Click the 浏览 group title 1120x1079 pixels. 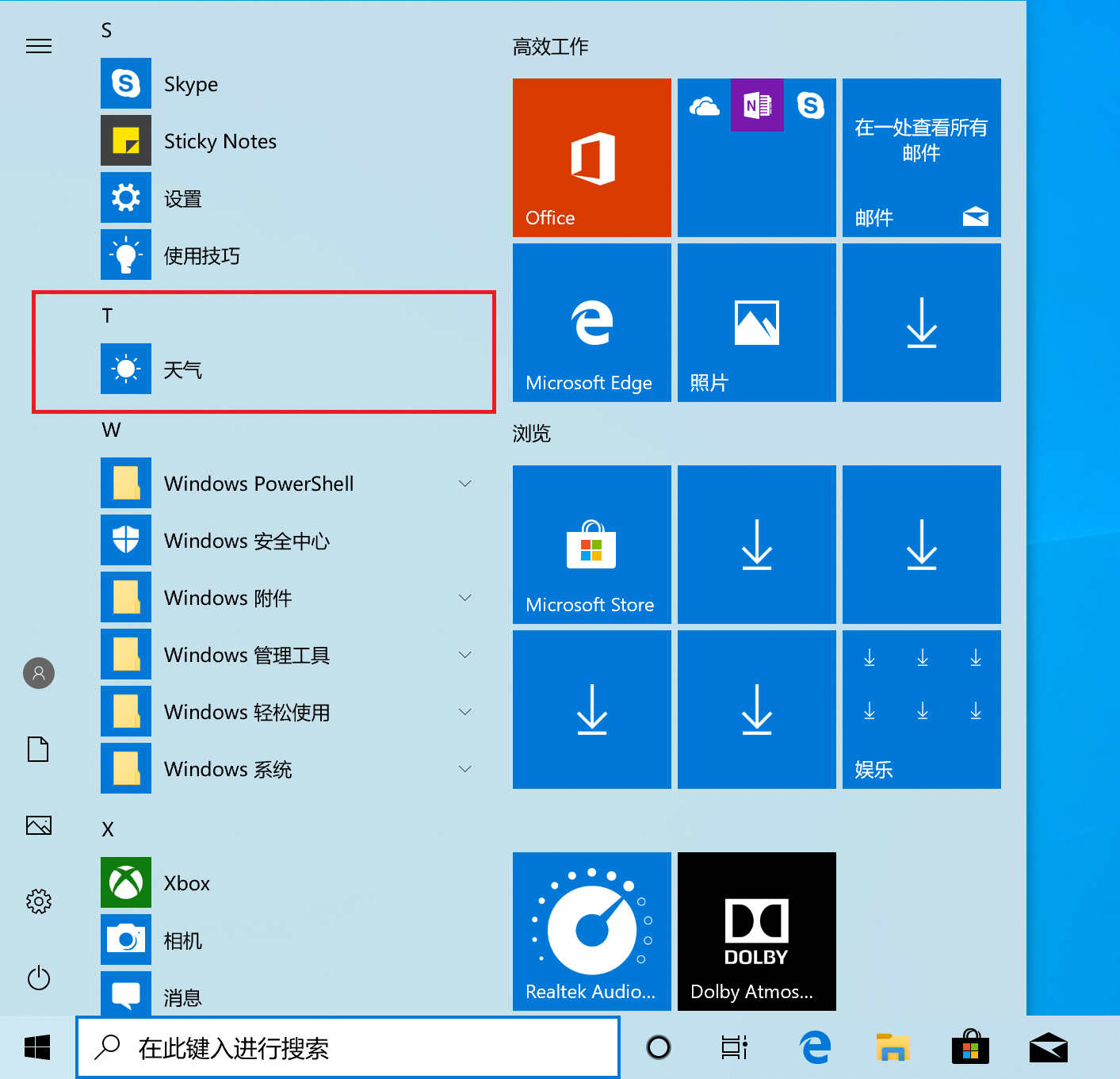[531, 434]
